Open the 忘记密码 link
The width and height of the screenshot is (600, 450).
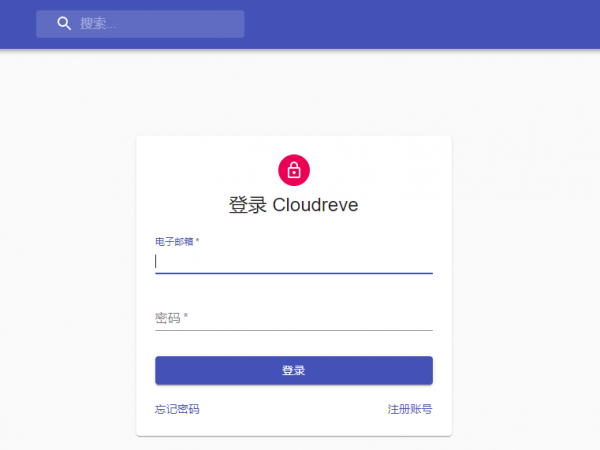point(177,409)
